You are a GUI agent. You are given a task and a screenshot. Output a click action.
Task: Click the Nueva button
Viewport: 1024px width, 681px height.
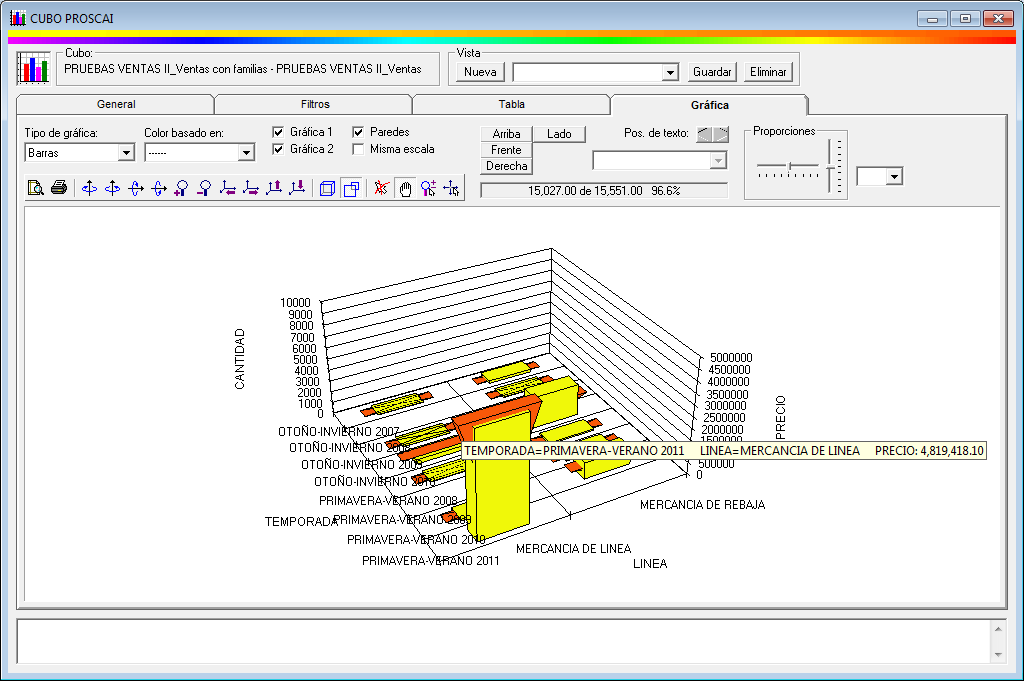tap(480, 72)
